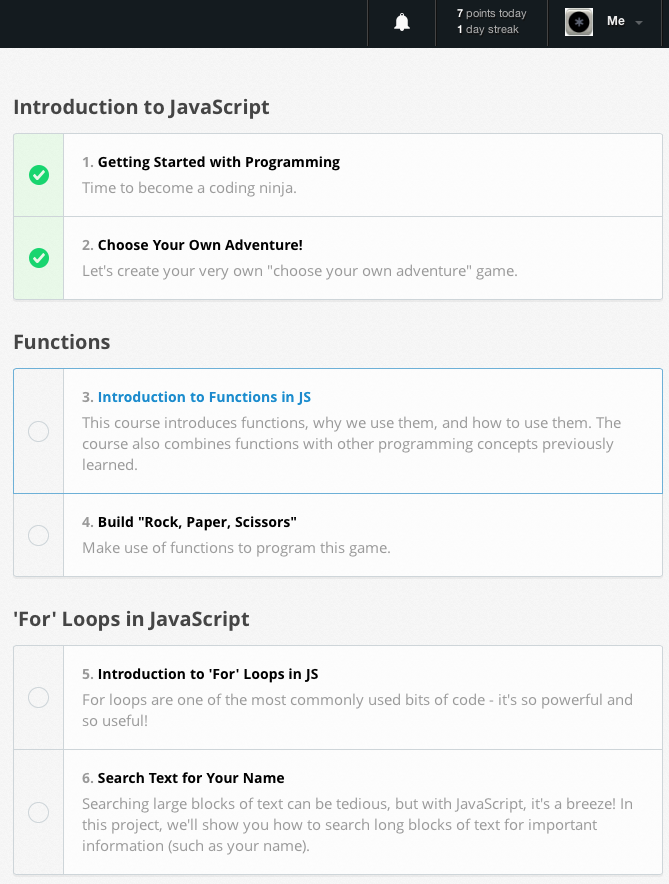
Task: Select the circle beside Introduction to Functions
Action: (x=38, y=431)
